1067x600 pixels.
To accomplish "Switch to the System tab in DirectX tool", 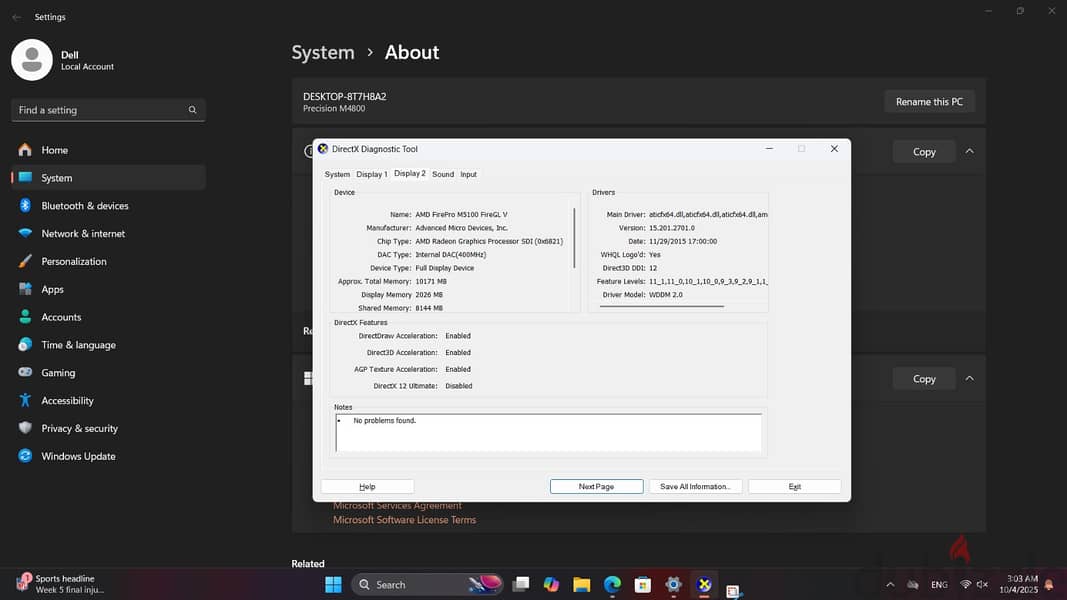I will point(337,174).
